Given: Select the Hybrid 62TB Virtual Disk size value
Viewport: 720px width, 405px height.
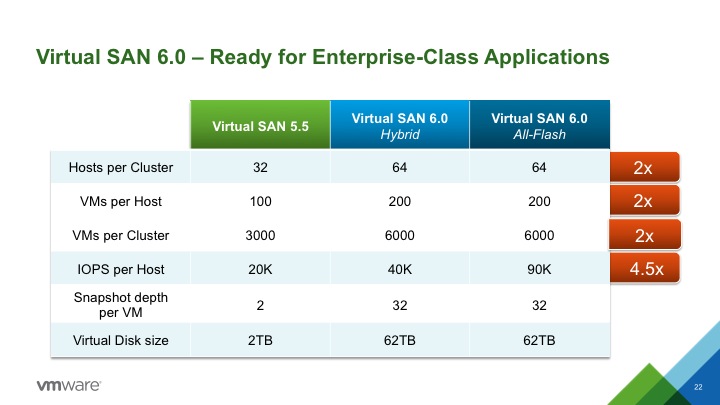Looking at the screenshot, I should pos(399,341).
